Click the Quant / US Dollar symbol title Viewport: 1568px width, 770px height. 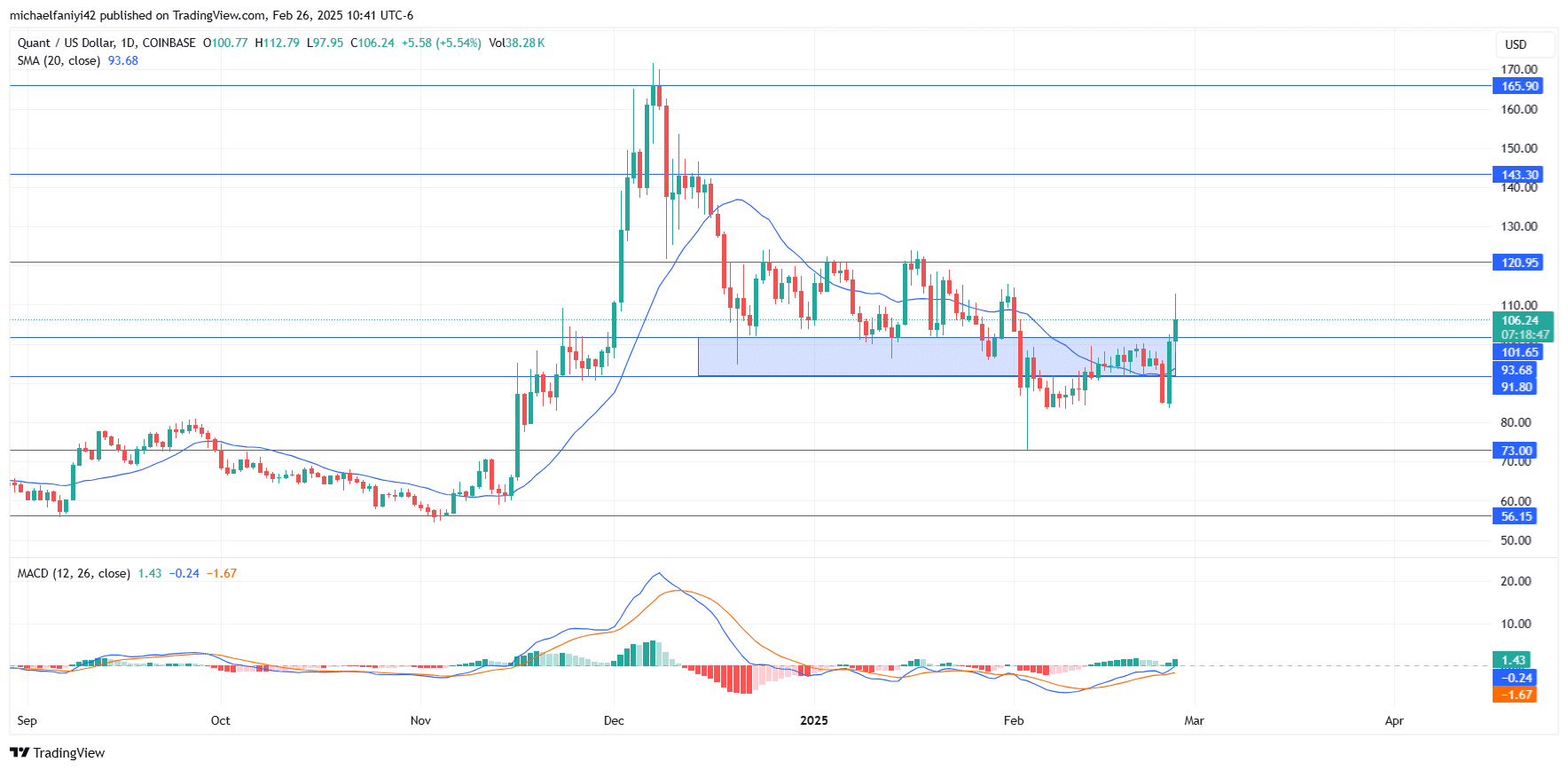point(66,43)
